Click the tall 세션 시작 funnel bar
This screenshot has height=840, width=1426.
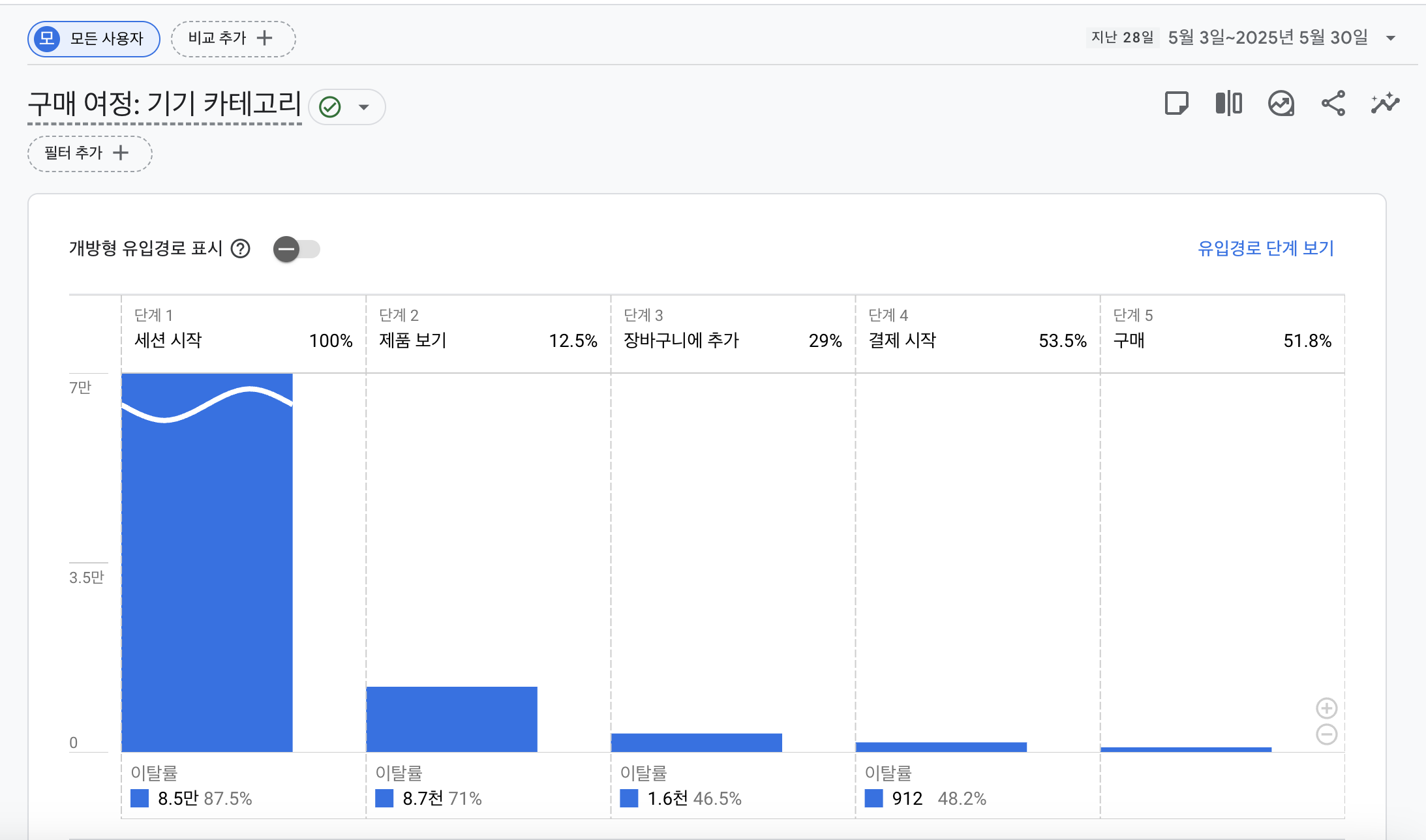(207, 562)
